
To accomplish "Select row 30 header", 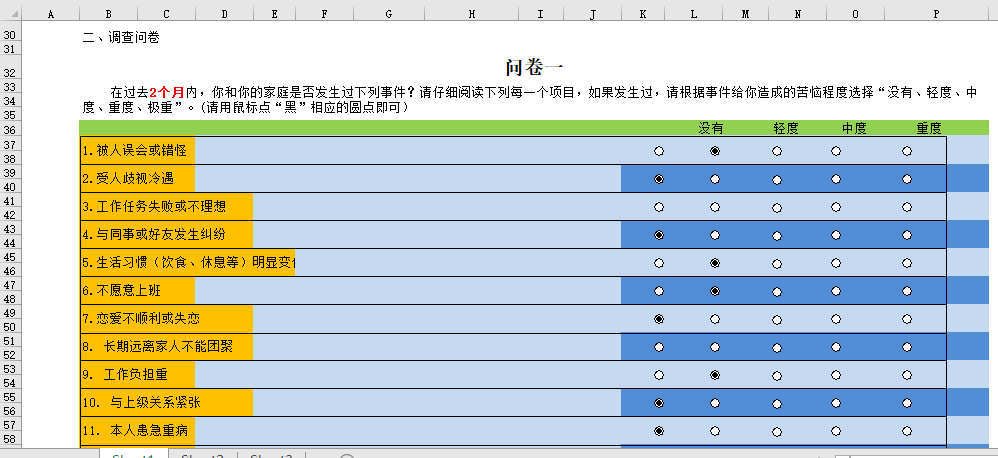I will point(10,36).
